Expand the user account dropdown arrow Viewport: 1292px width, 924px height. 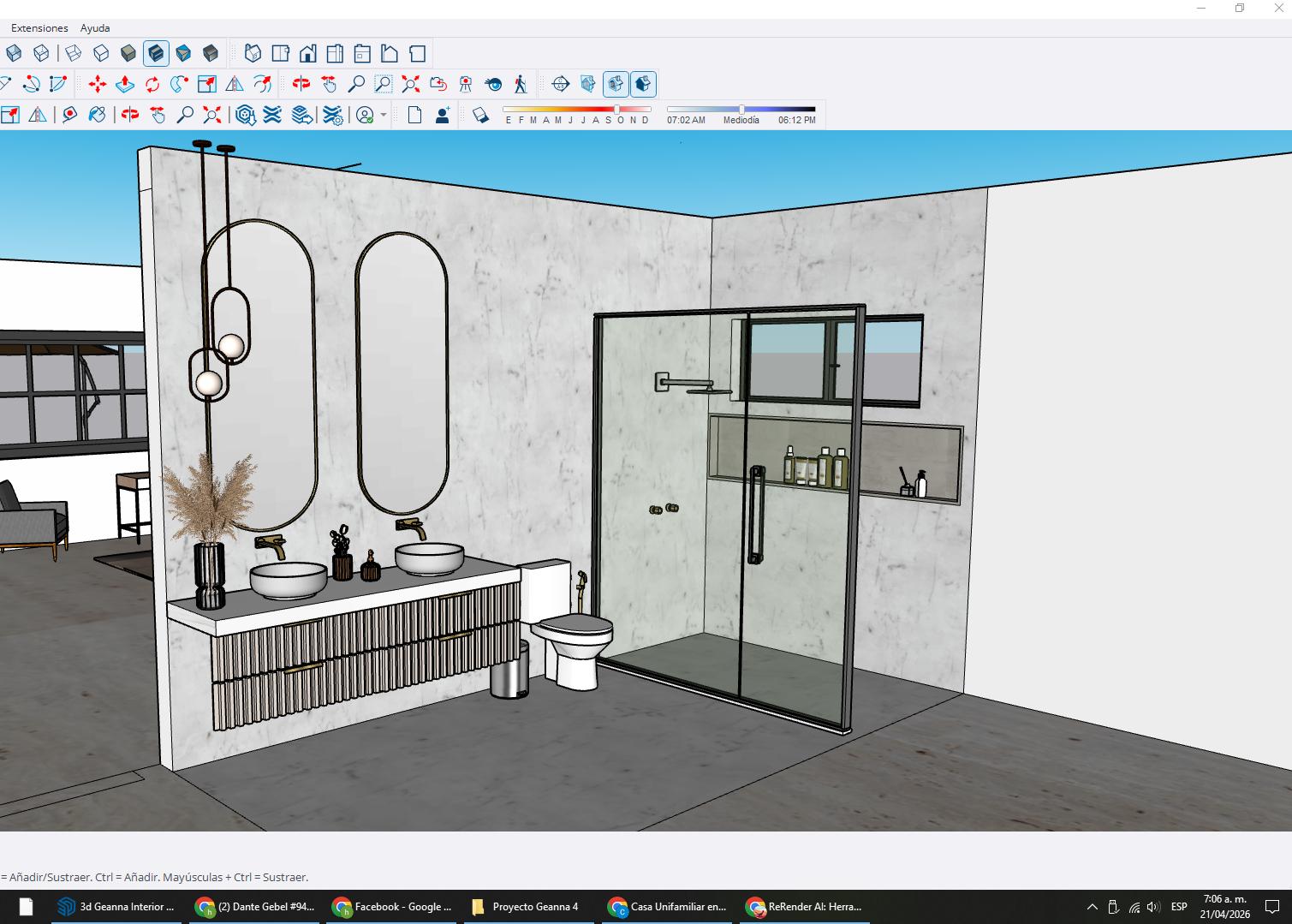[x=384, y=115]
